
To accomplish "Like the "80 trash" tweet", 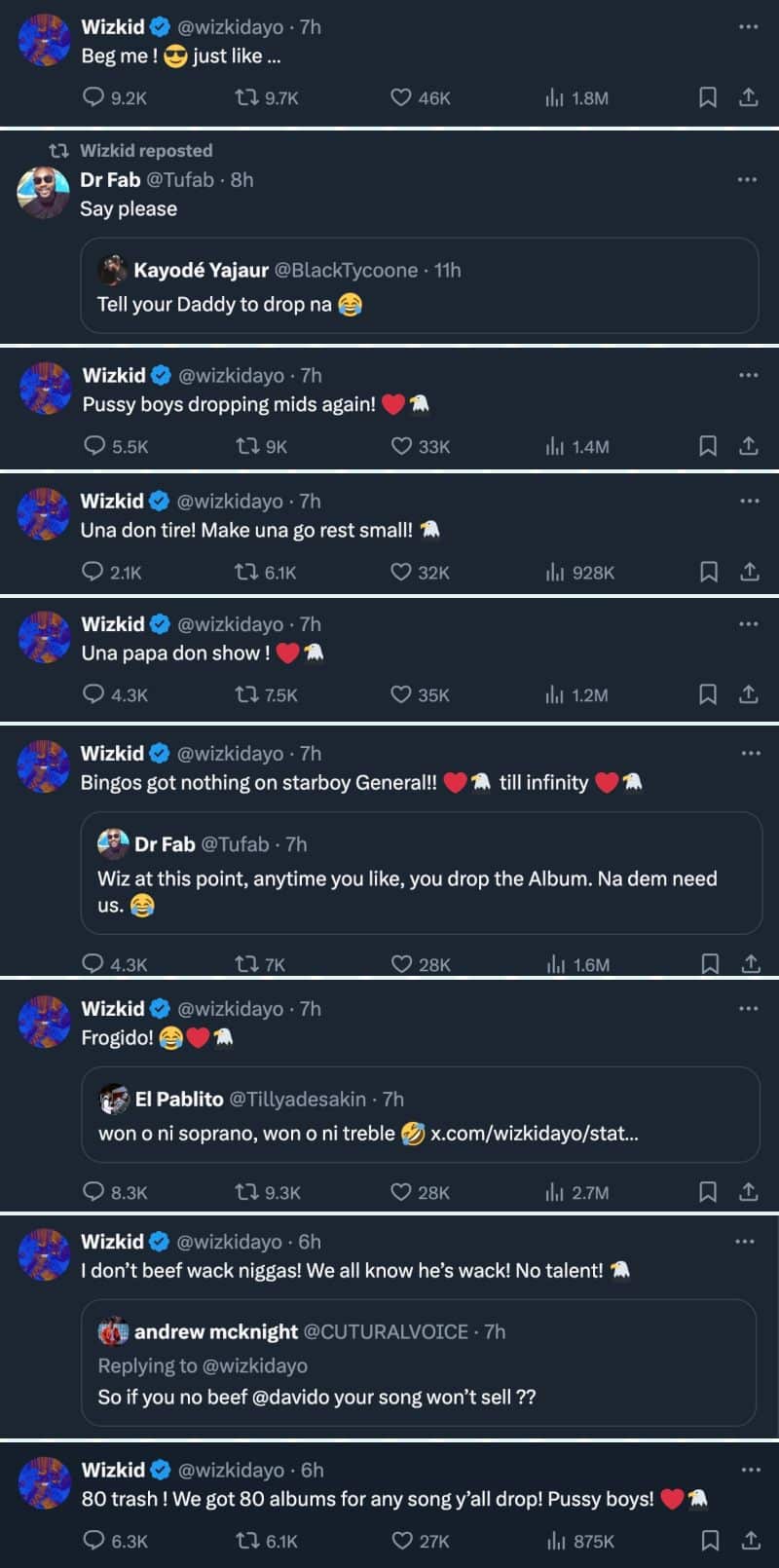I will [x=402, y=1541].
